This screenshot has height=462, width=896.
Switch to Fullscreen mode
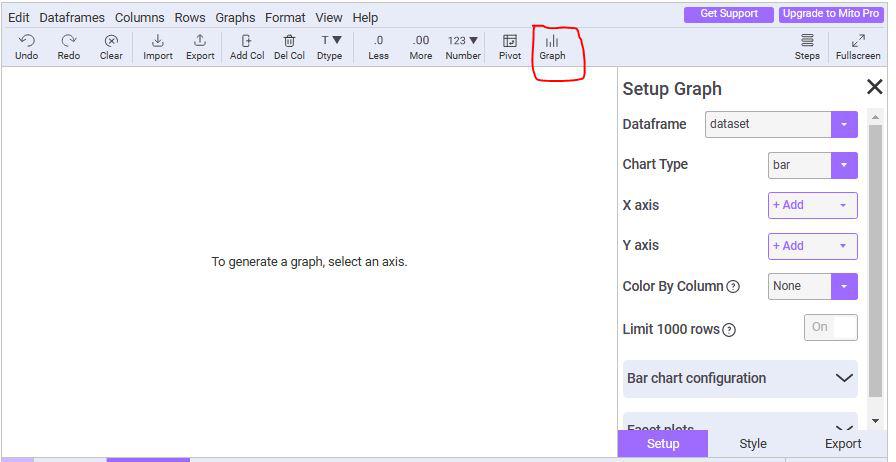pos(858,47)
